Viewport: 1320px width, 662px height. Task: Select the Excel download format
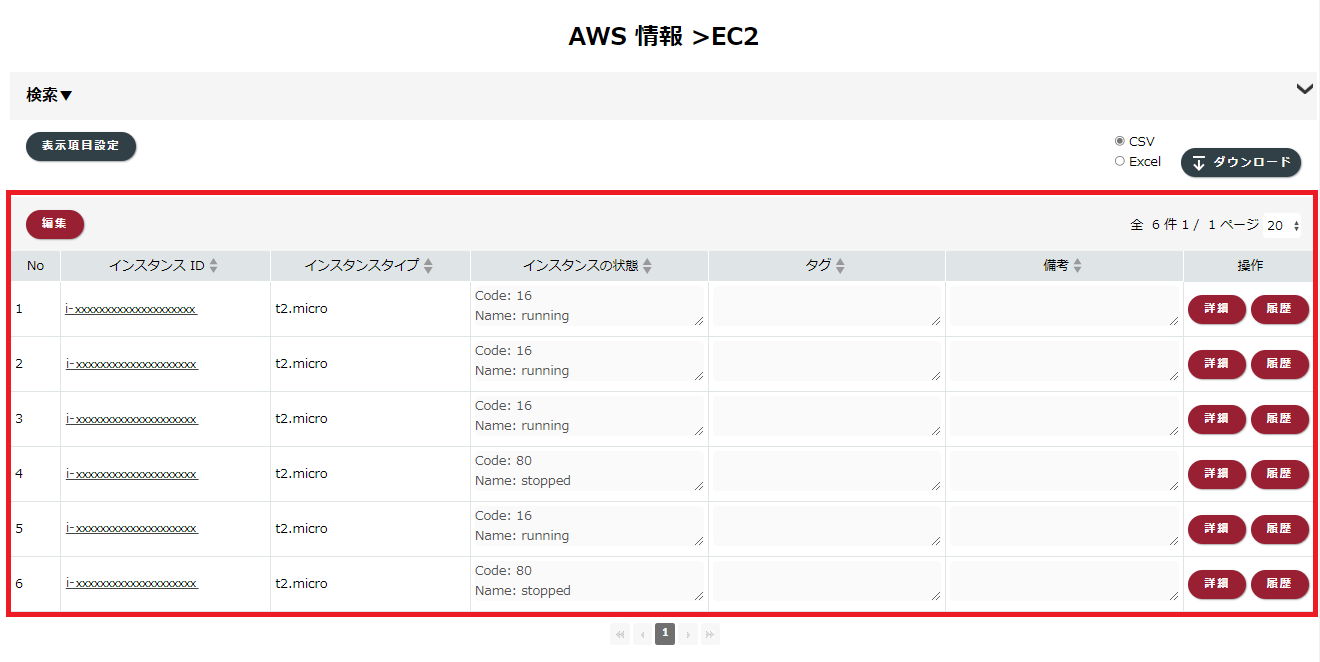[x=1120, y=161]
